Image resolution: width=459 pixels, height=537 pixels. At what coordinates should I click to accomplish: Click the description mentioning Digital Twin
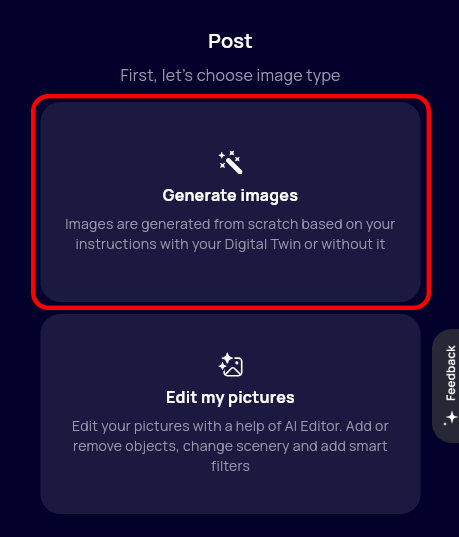click(x=230, y=234)
